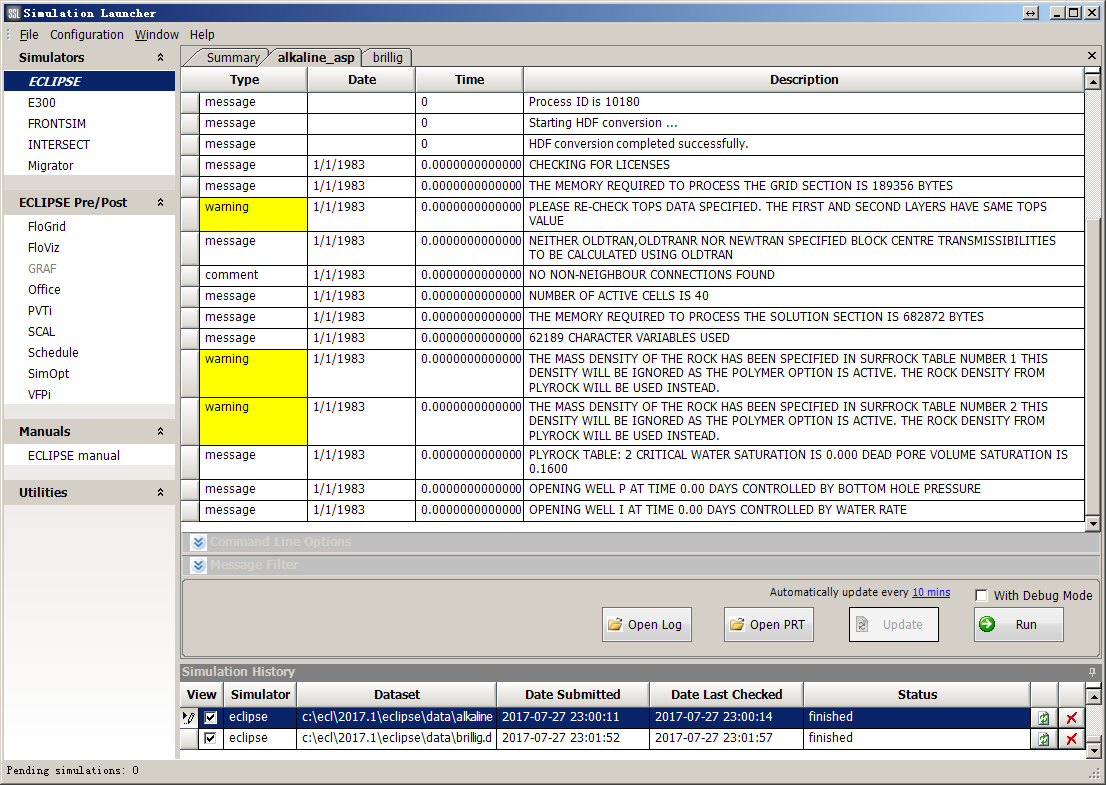Sort messages by the Type column header
Viewport: 1106px width, 785px height.
coord(244,80)
